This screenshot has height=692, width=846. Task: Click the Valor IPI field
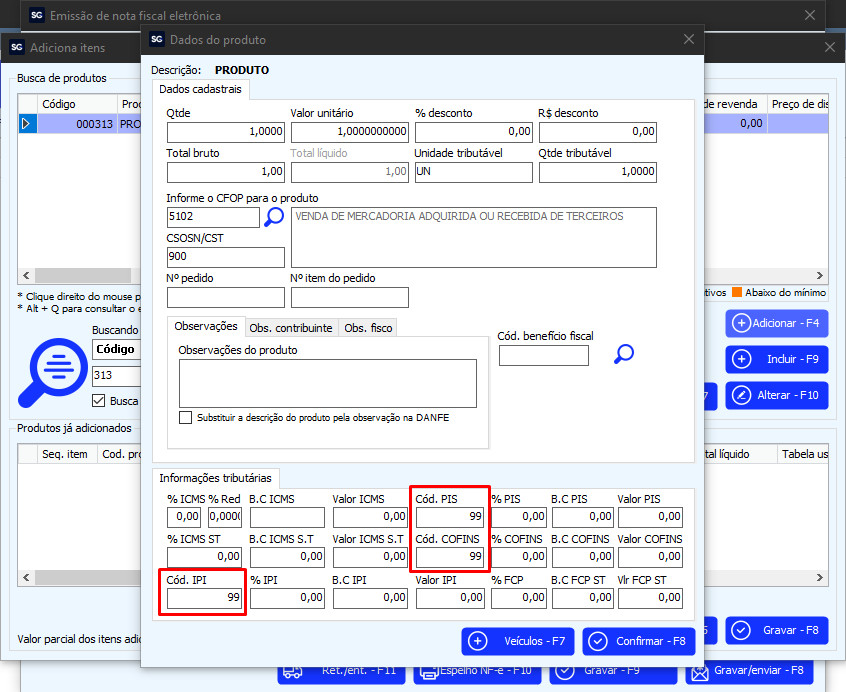[x=450, y=598]
